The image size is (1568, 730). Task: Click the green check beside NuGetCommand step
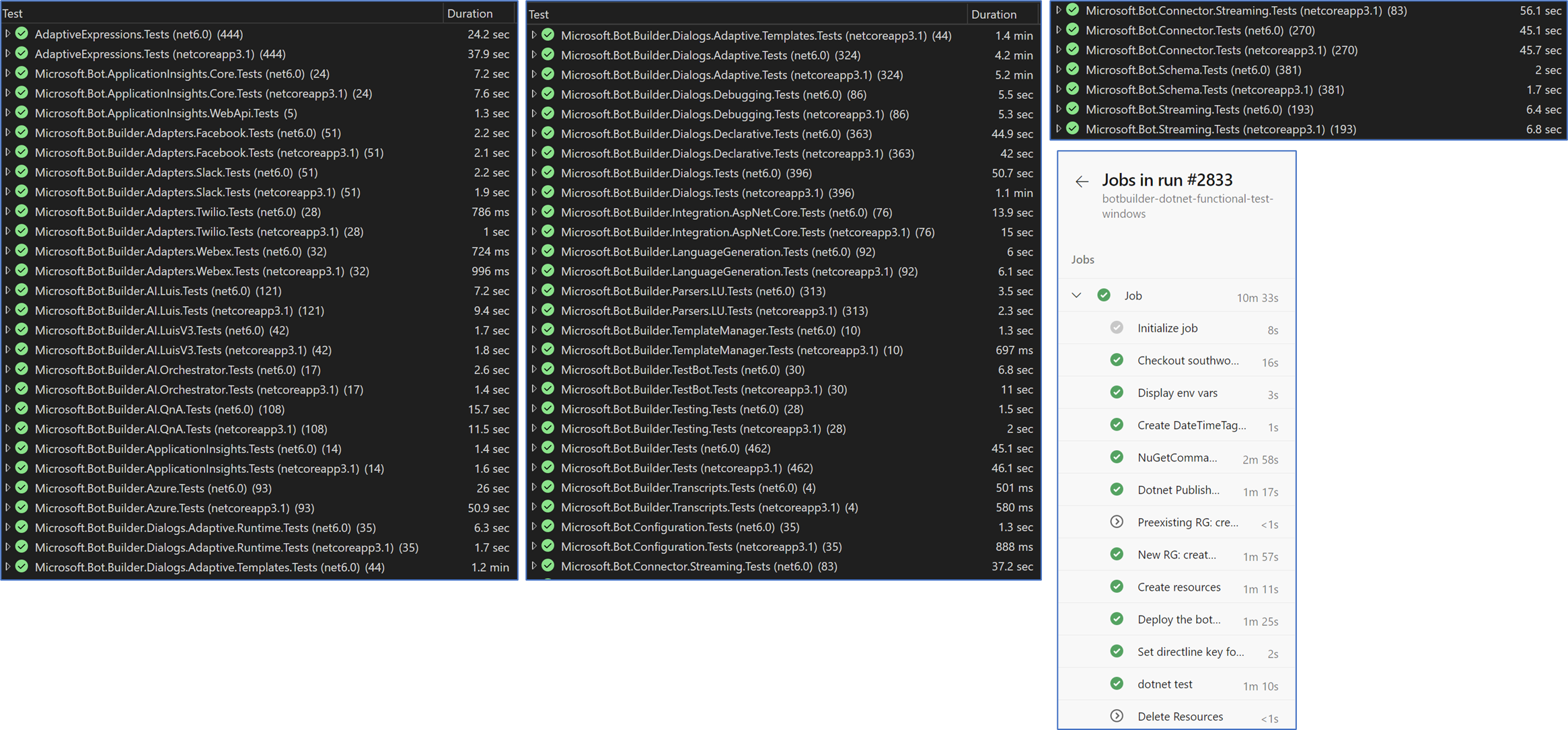pos(1117,457)
